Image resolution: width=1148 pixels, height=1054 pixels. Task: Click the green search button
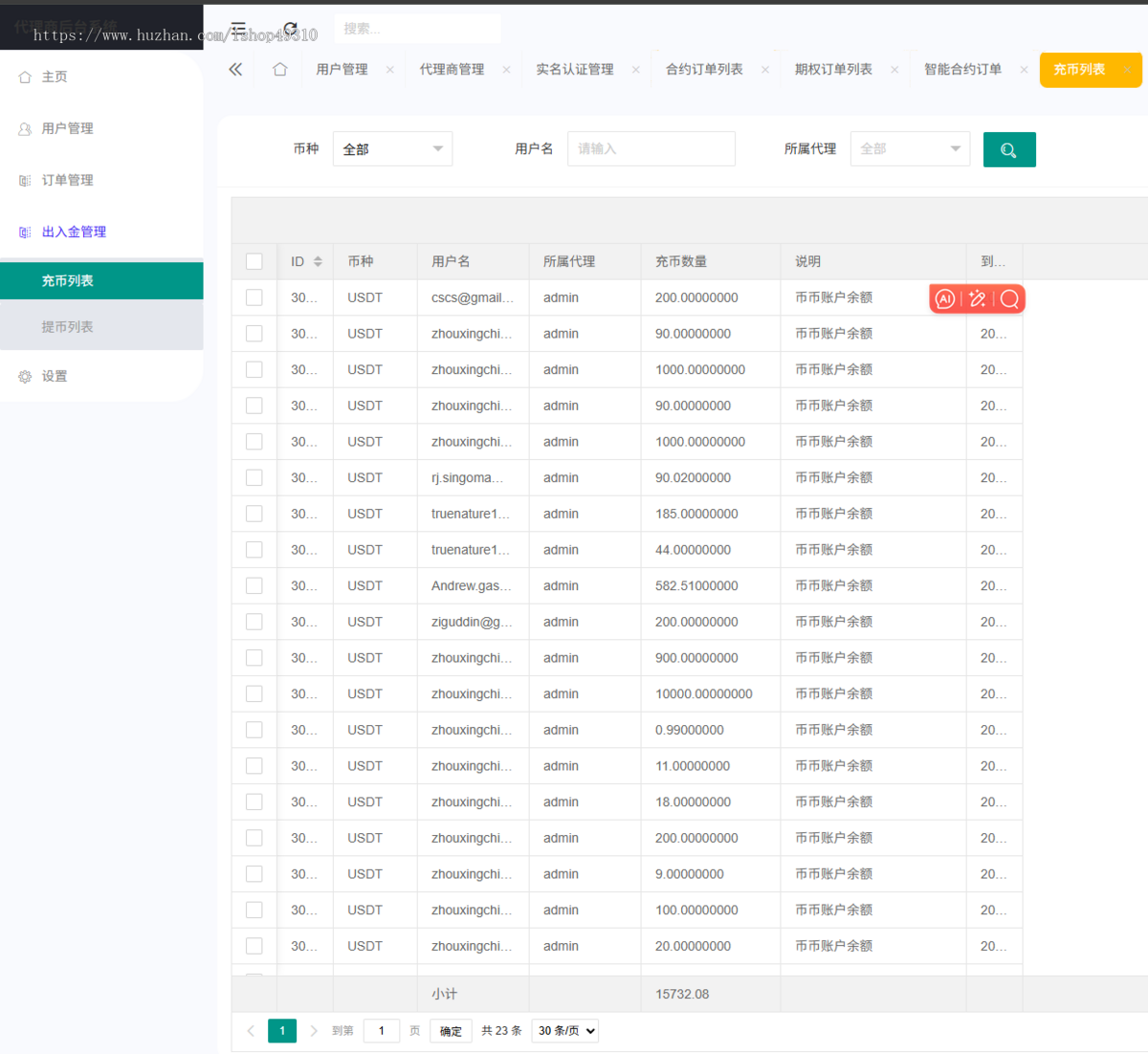pos(1009,149)
